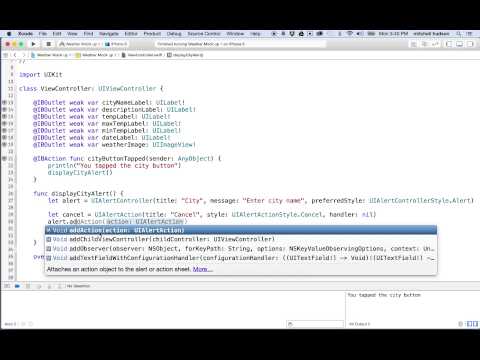The height and width of the screenshot is (360, 480).
Task: Go back in editor history
Action: (15, 55)
